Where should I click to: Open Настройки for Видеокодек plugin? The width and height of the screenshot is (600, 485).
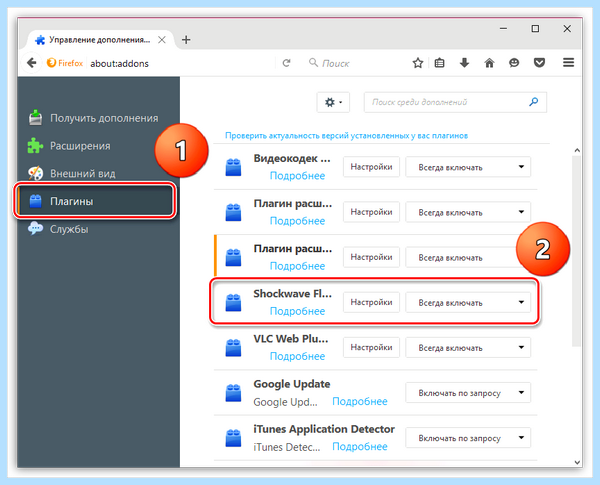[x=371, y=167]
